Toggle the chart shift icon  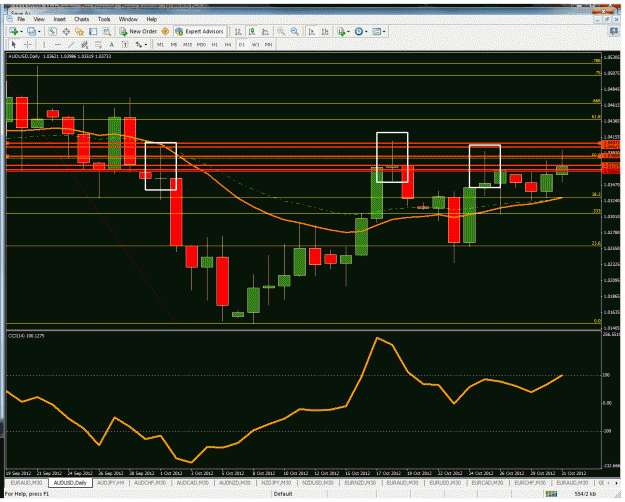[x=325, y=31]
